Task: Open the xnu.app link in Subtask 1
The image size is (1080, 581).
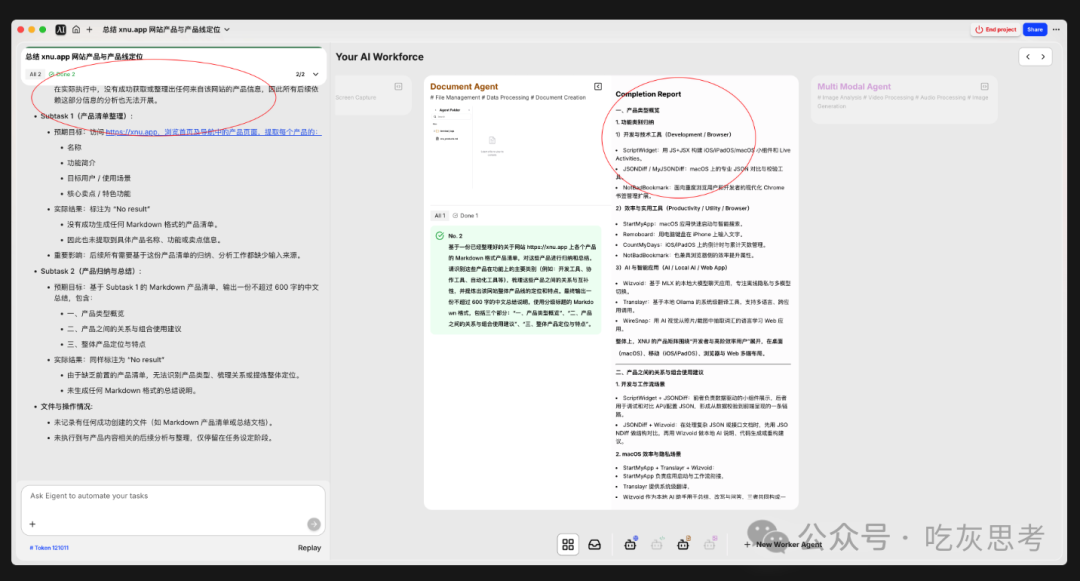Action: click(x=214, y=131)
